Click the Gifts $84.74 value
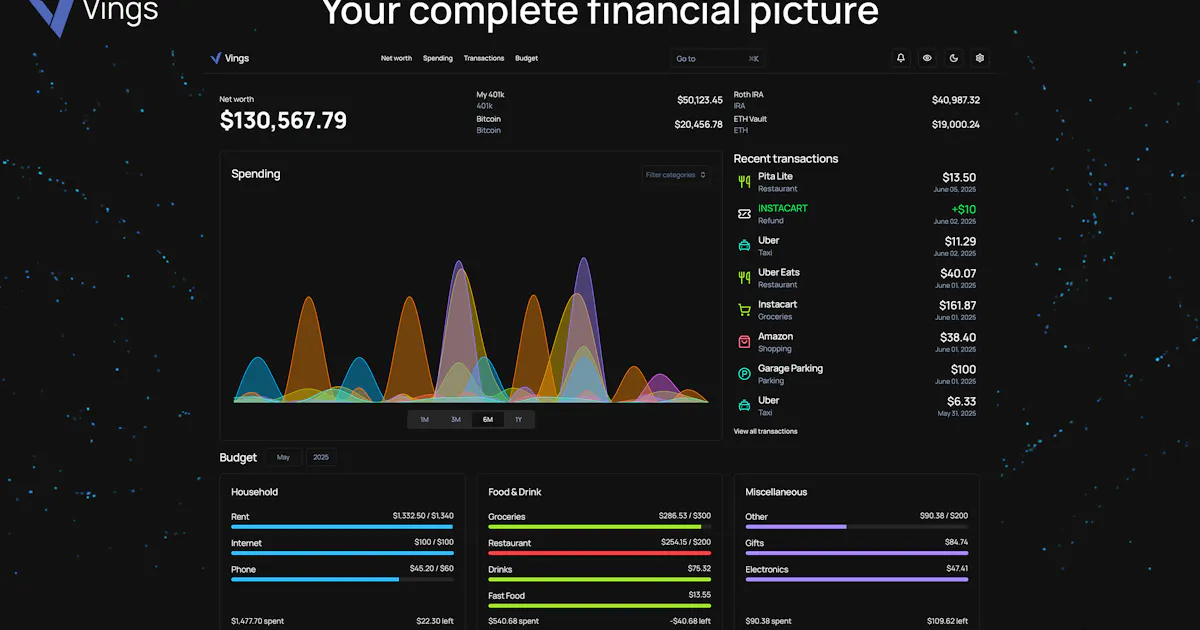Image resolution: width=1200 pixels, height=630 pixels. point(956,542)
